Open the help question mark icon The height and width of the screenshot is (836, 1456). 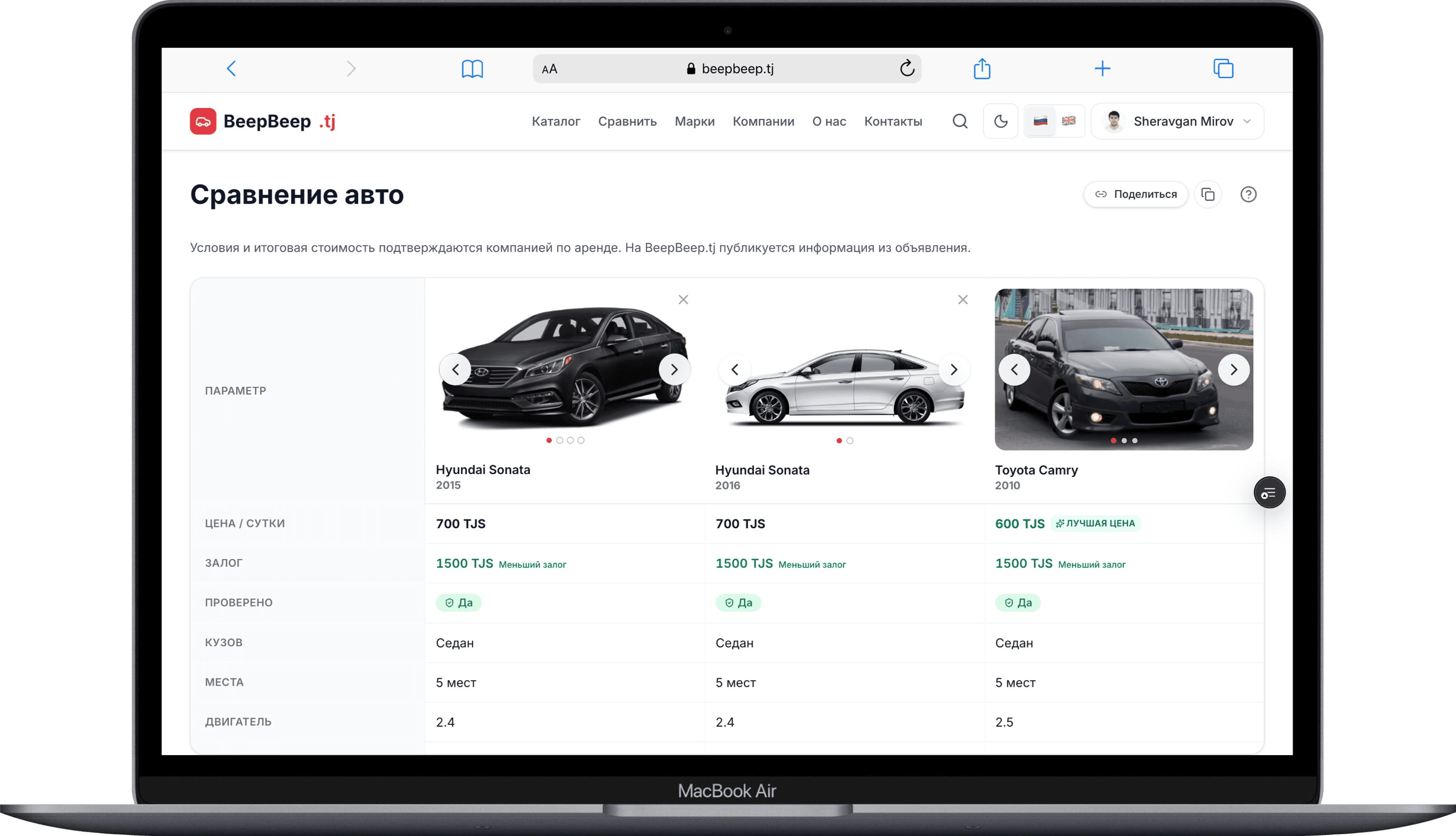click(1248, 194)
